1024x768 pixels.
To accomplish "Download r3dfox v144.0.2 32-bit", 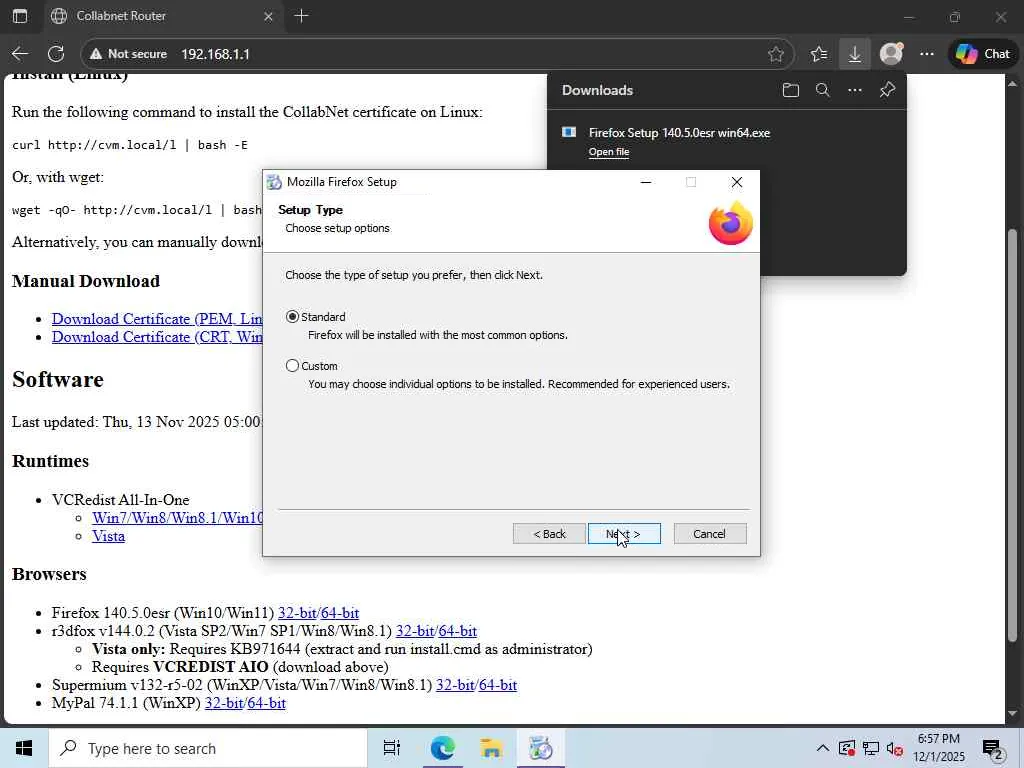I will [x=415, y=632].
